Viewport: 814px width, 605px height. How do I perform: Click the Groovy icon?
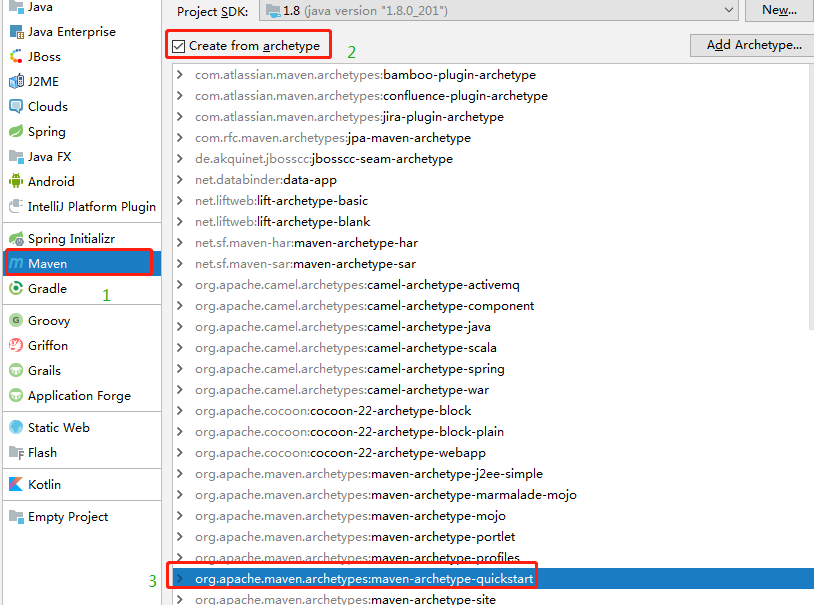16,320
